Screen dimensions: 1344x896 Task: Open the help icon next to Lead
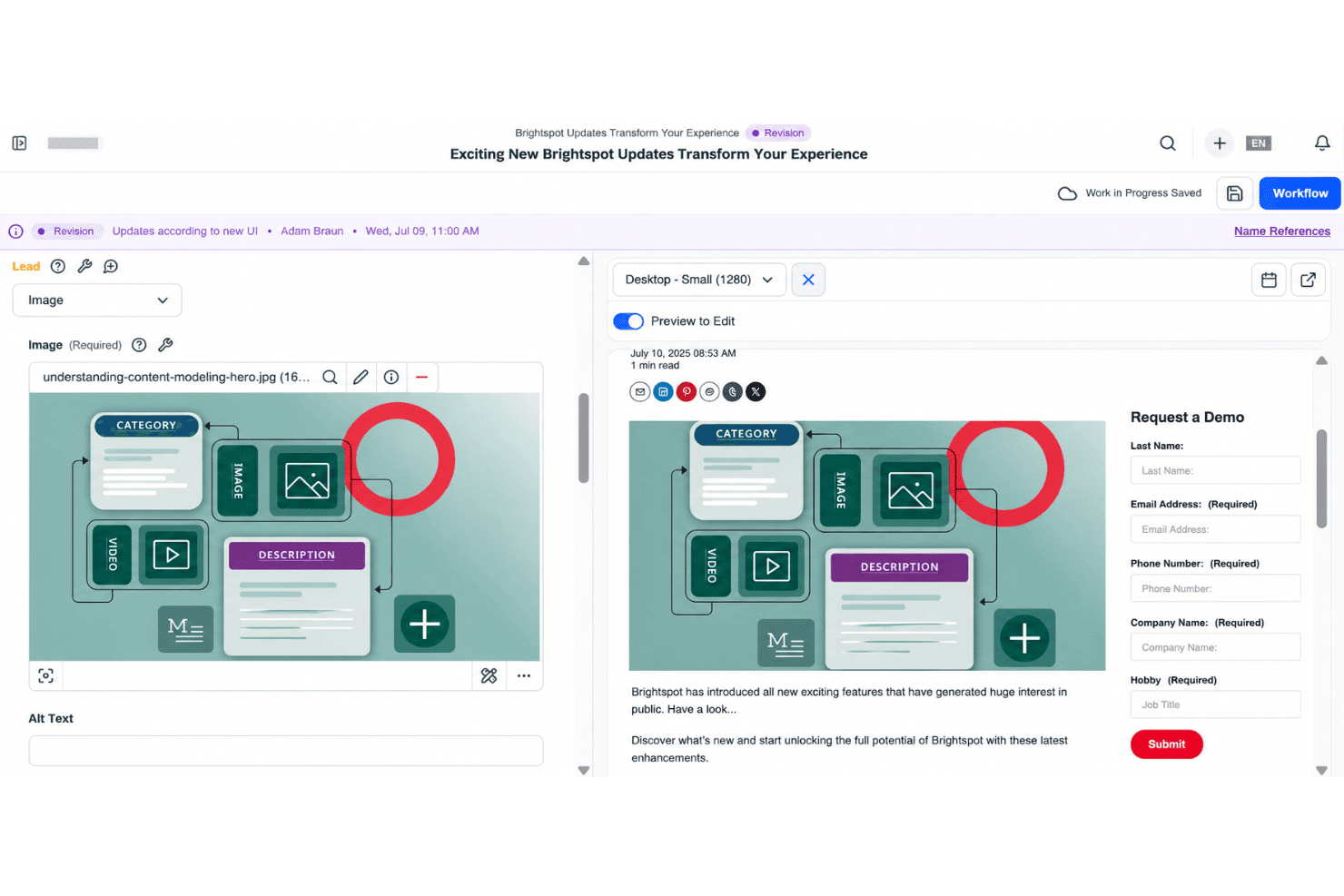click(58, 266)
